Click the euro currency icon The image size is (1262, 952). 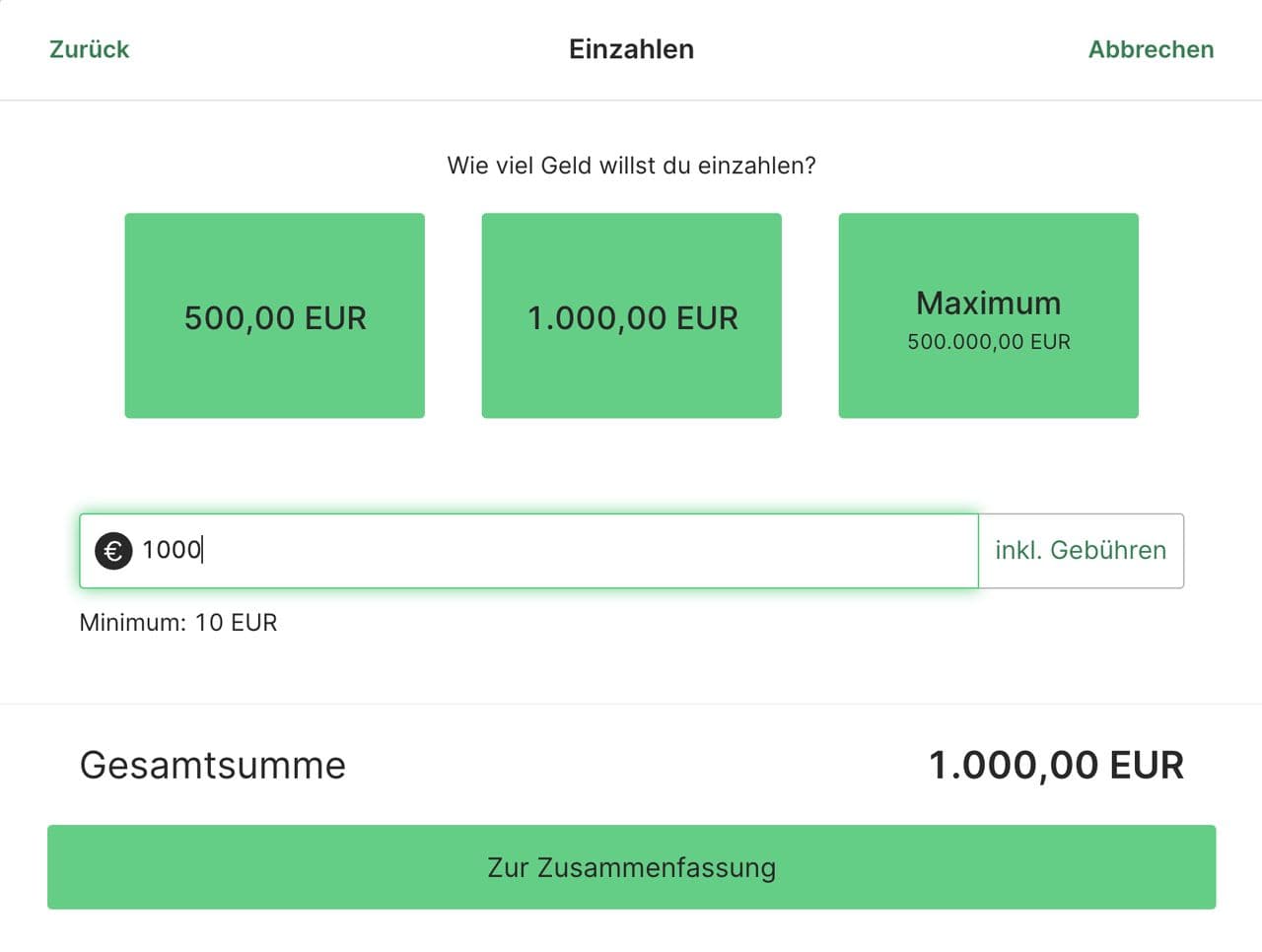point(113,550)
